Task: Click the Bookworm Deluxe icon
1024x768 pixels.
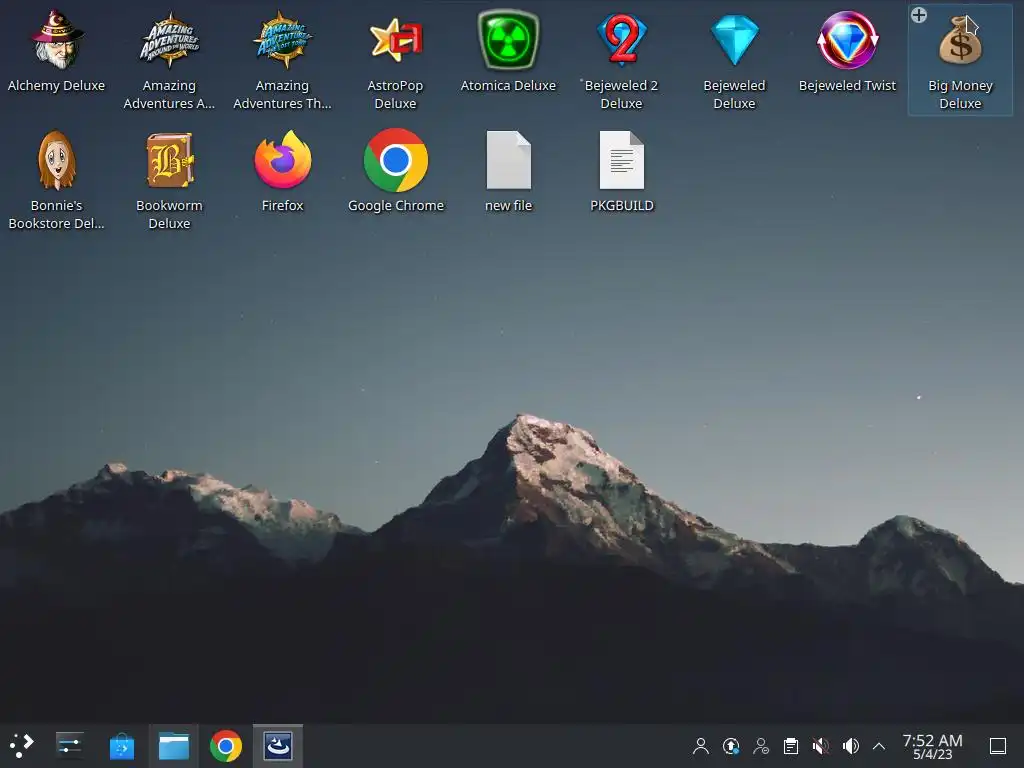Action: 170,161
